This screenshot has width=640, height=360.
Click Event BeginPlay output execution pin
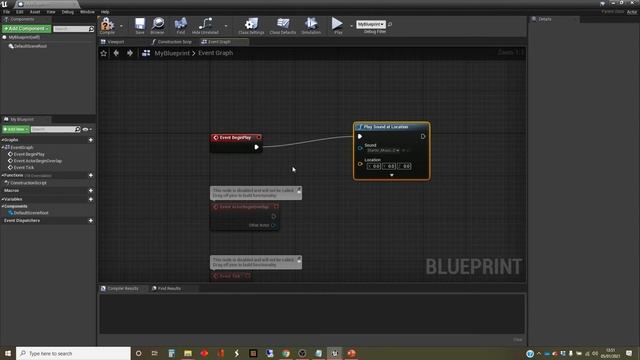pos(256,147)
